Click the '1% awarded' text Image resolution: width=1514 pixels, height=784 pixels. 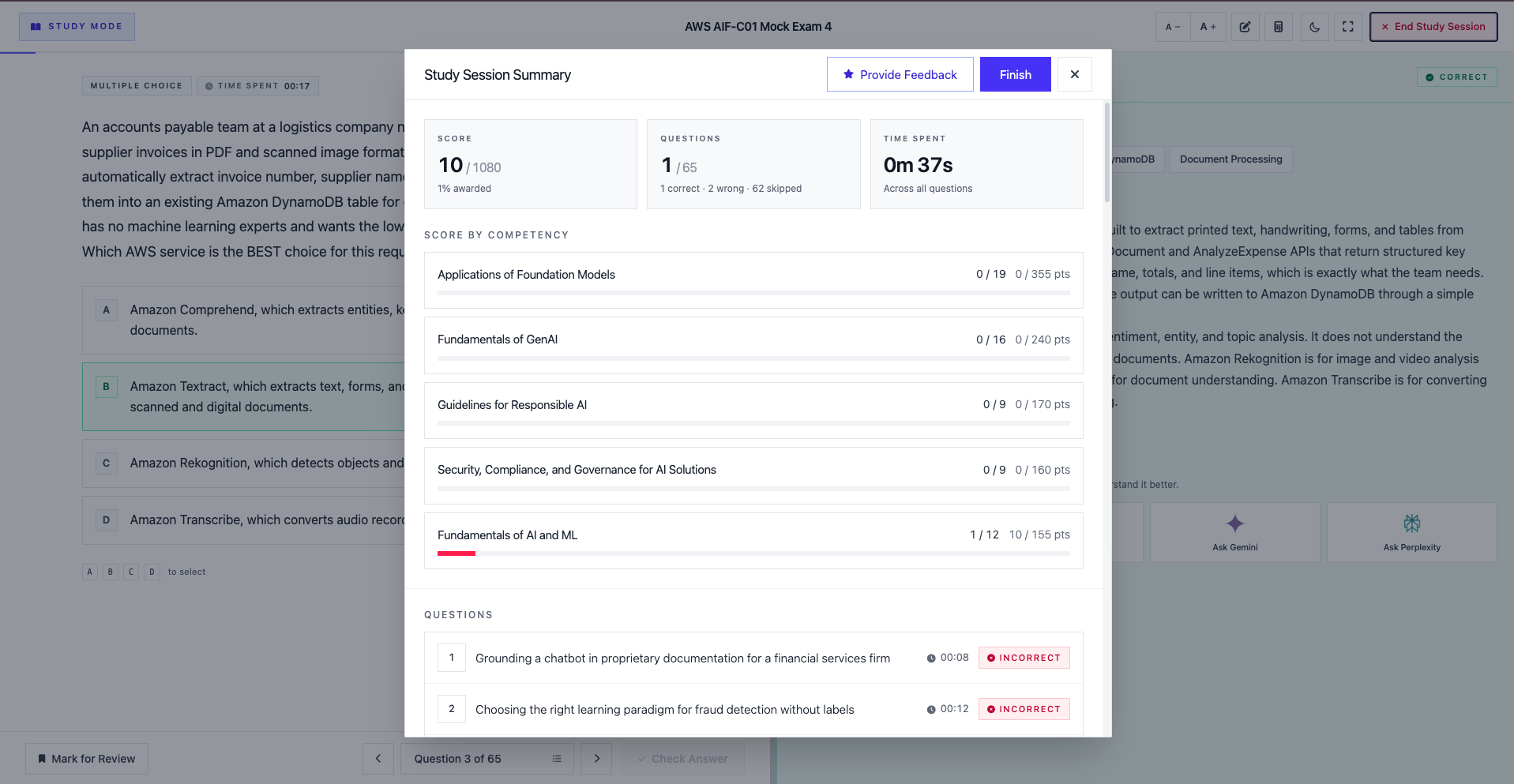point(464,189)
